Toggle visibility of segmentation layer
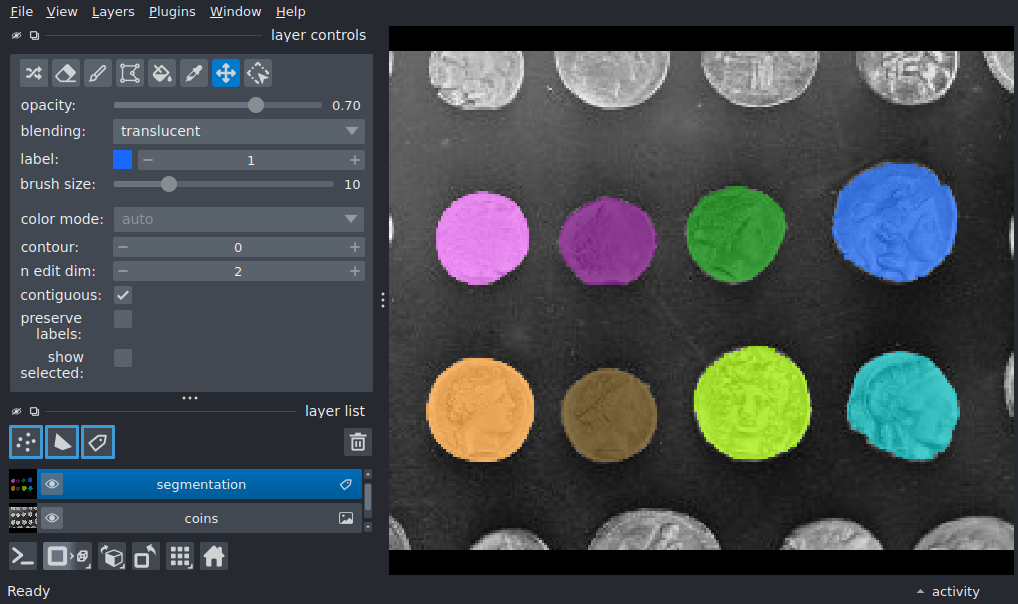Screen dimensions: 1018x604 [52, 484]
